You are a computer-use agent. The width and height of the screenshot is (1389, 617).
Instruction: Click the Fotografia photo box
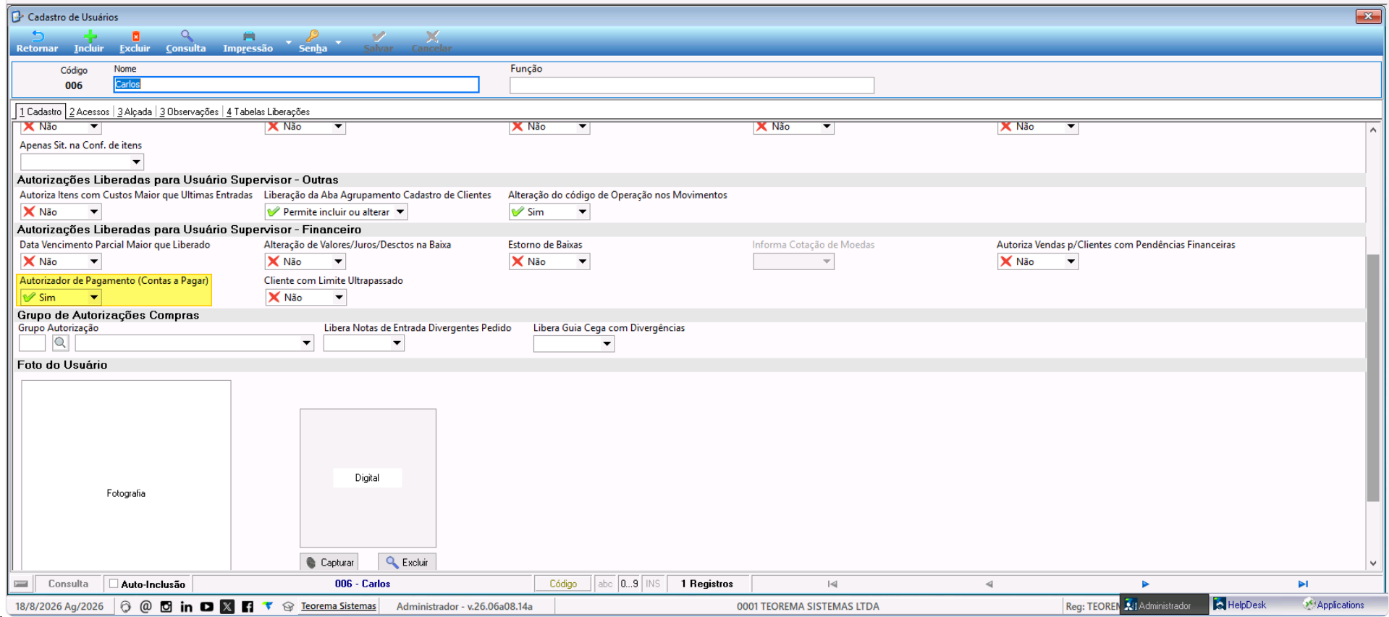[x=126, y=476]
